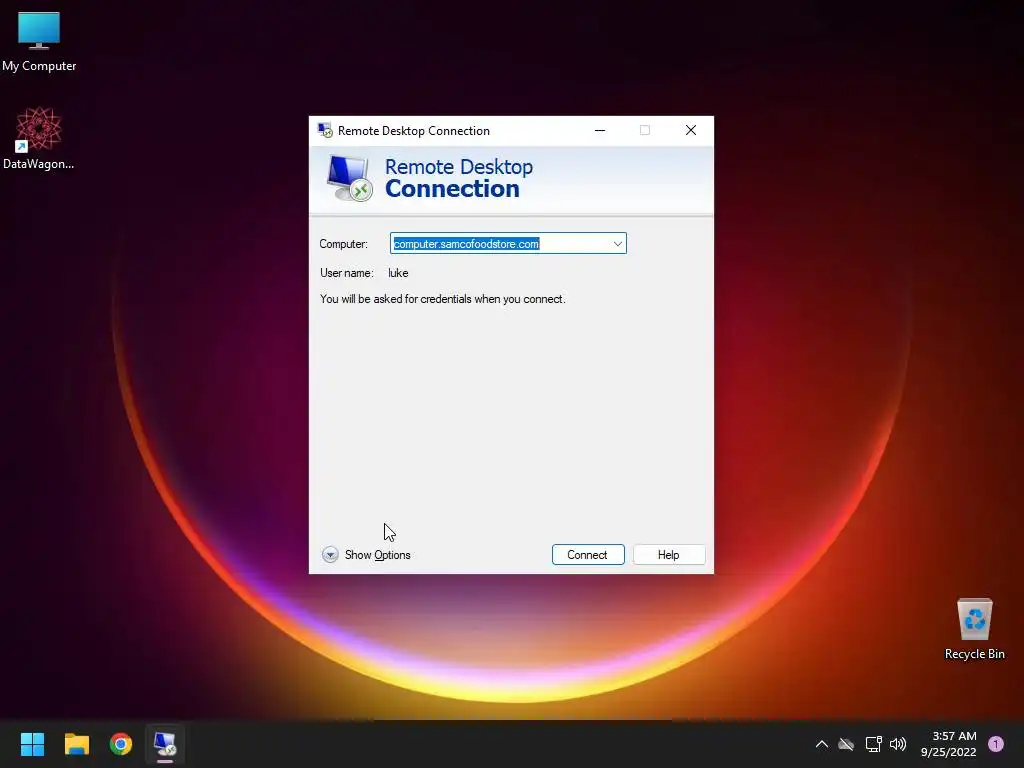
Task: Open the volume speaker tray icon
Action: point(898,744)
